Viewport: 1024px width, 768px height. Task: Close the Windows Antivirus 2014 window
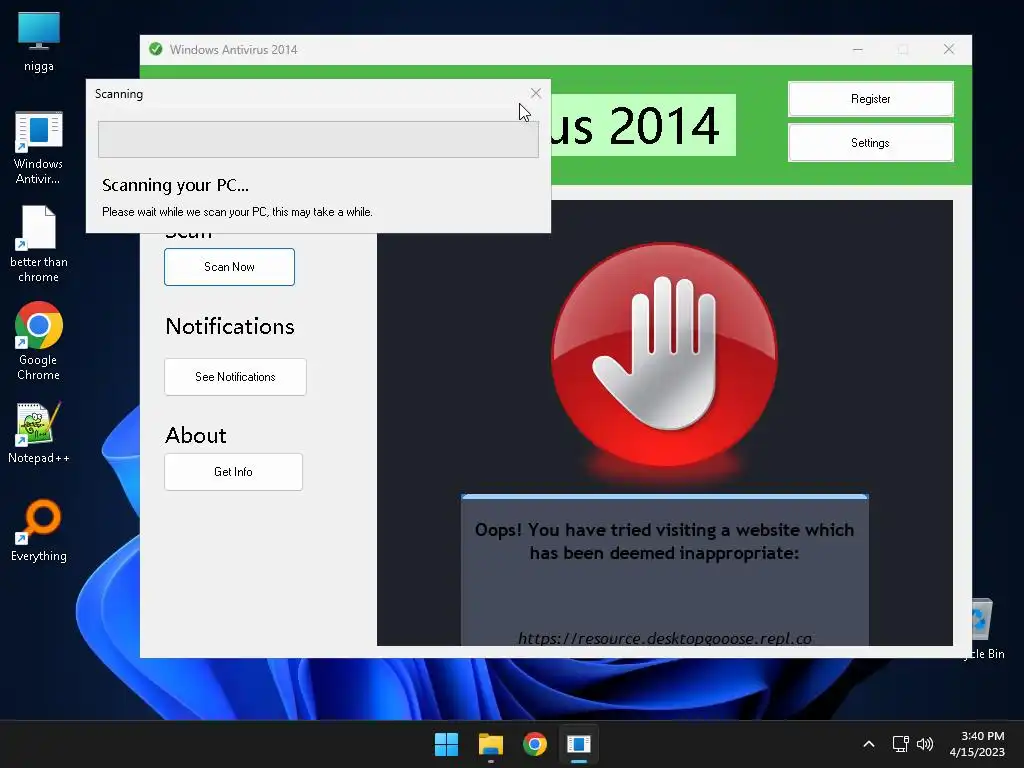pos(949,50)
